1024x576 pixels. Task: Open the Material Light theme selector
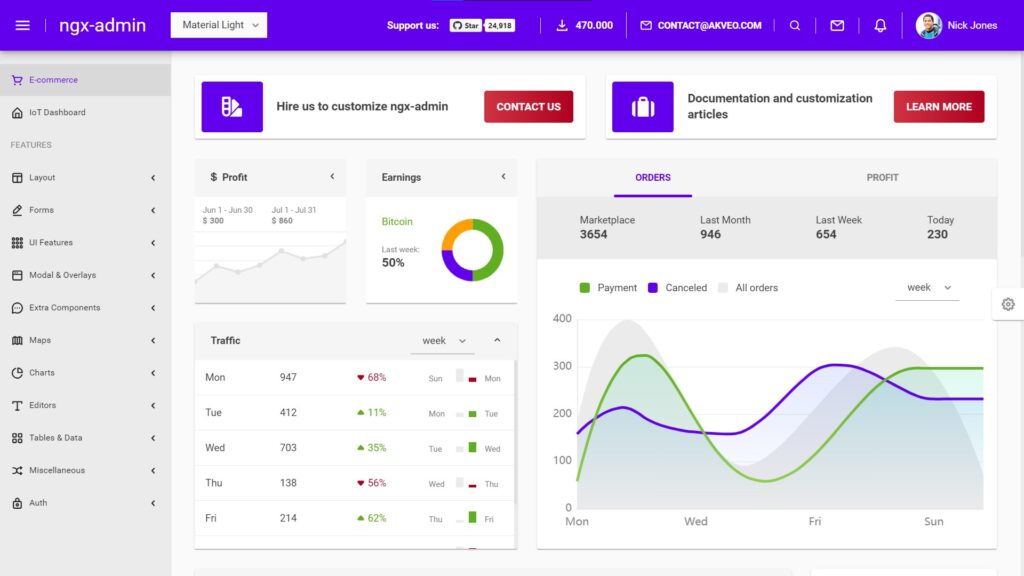tap(218, 25)
